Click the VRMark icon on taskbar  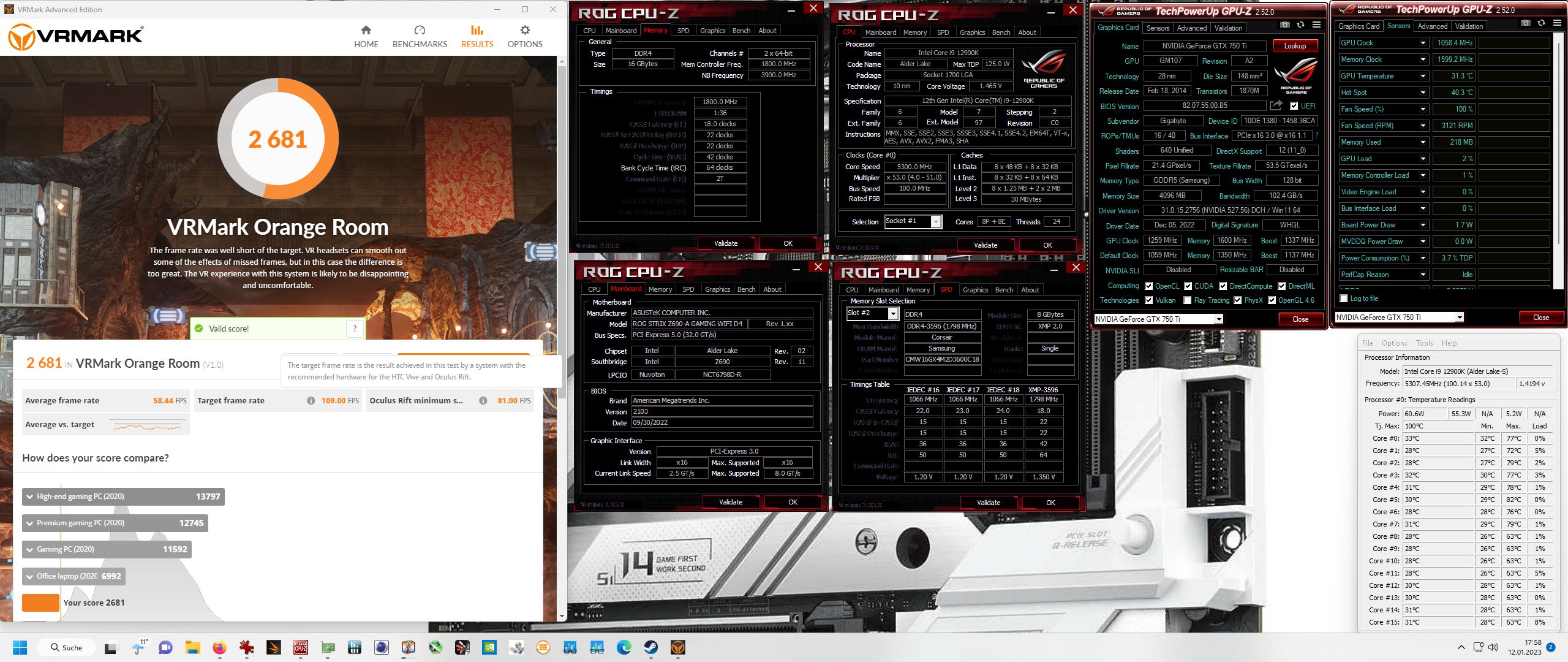(677, 647)
